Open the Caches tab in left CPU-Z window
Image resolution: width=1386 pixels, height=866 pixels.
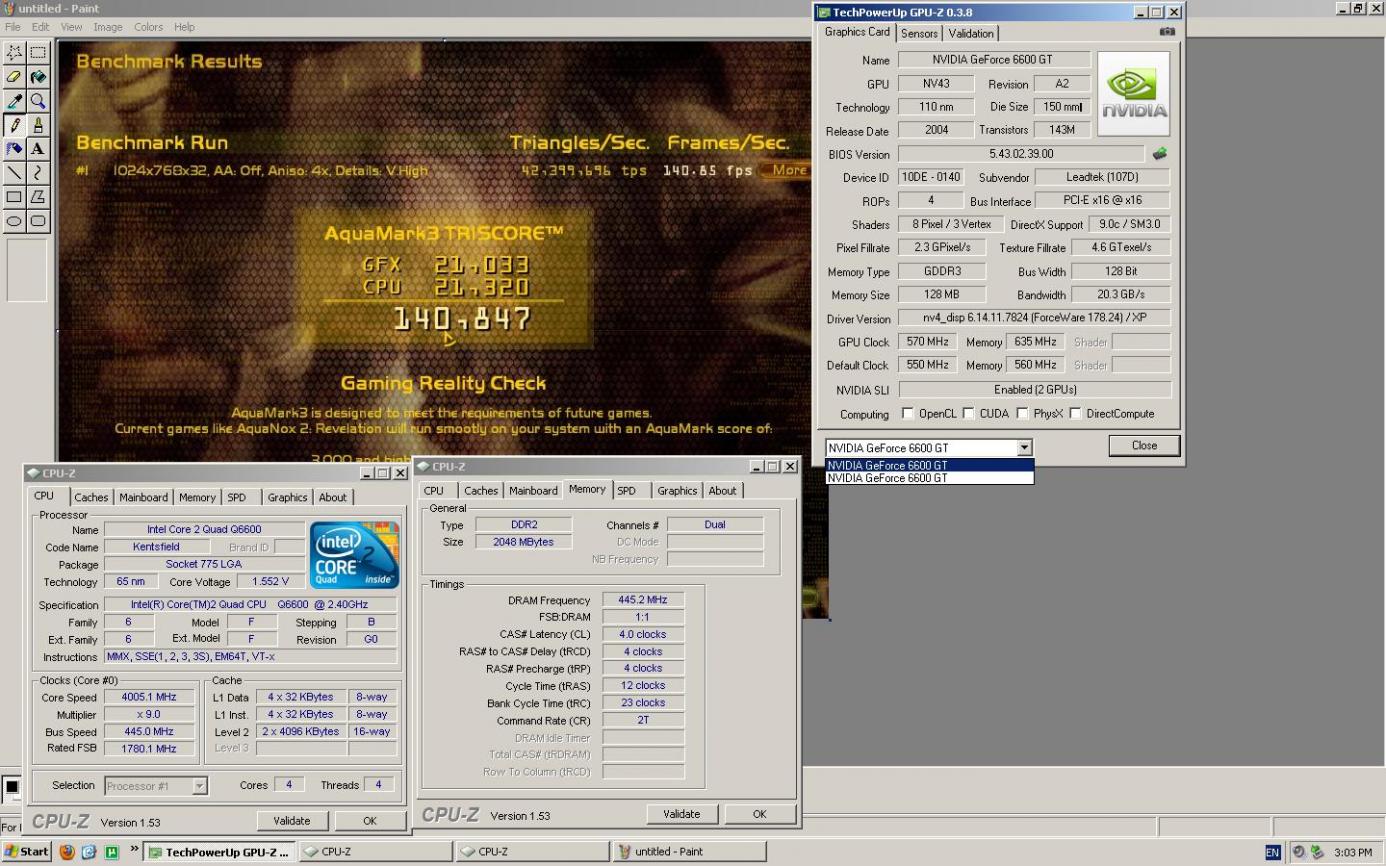(91, 497)
